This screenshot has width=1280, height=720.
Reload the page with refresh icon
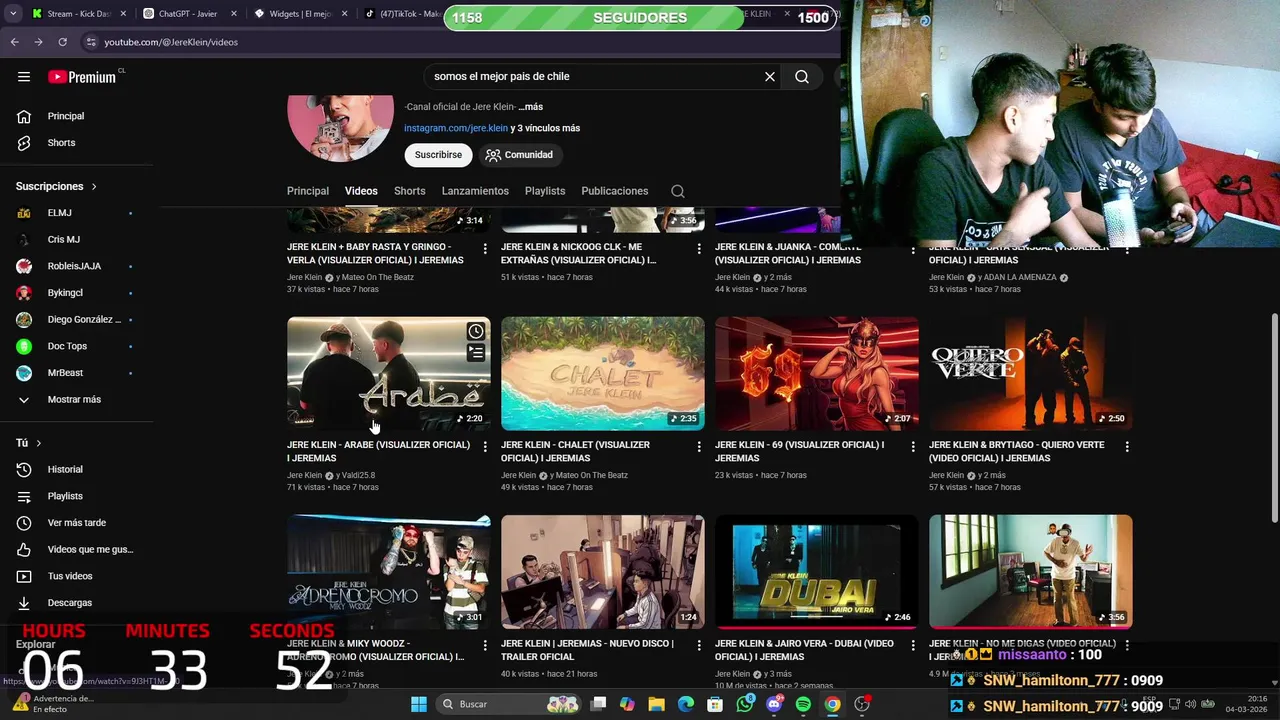coord(62,42)
